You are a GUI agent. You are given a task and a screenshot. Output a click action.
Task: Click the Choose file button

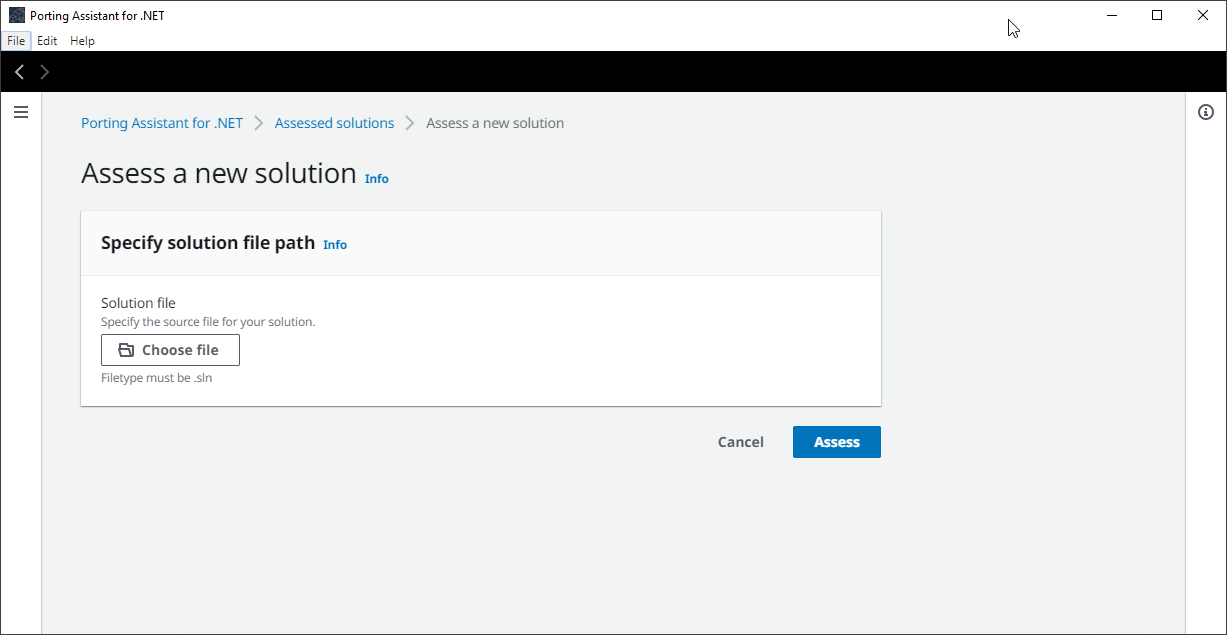coord(170,349)
